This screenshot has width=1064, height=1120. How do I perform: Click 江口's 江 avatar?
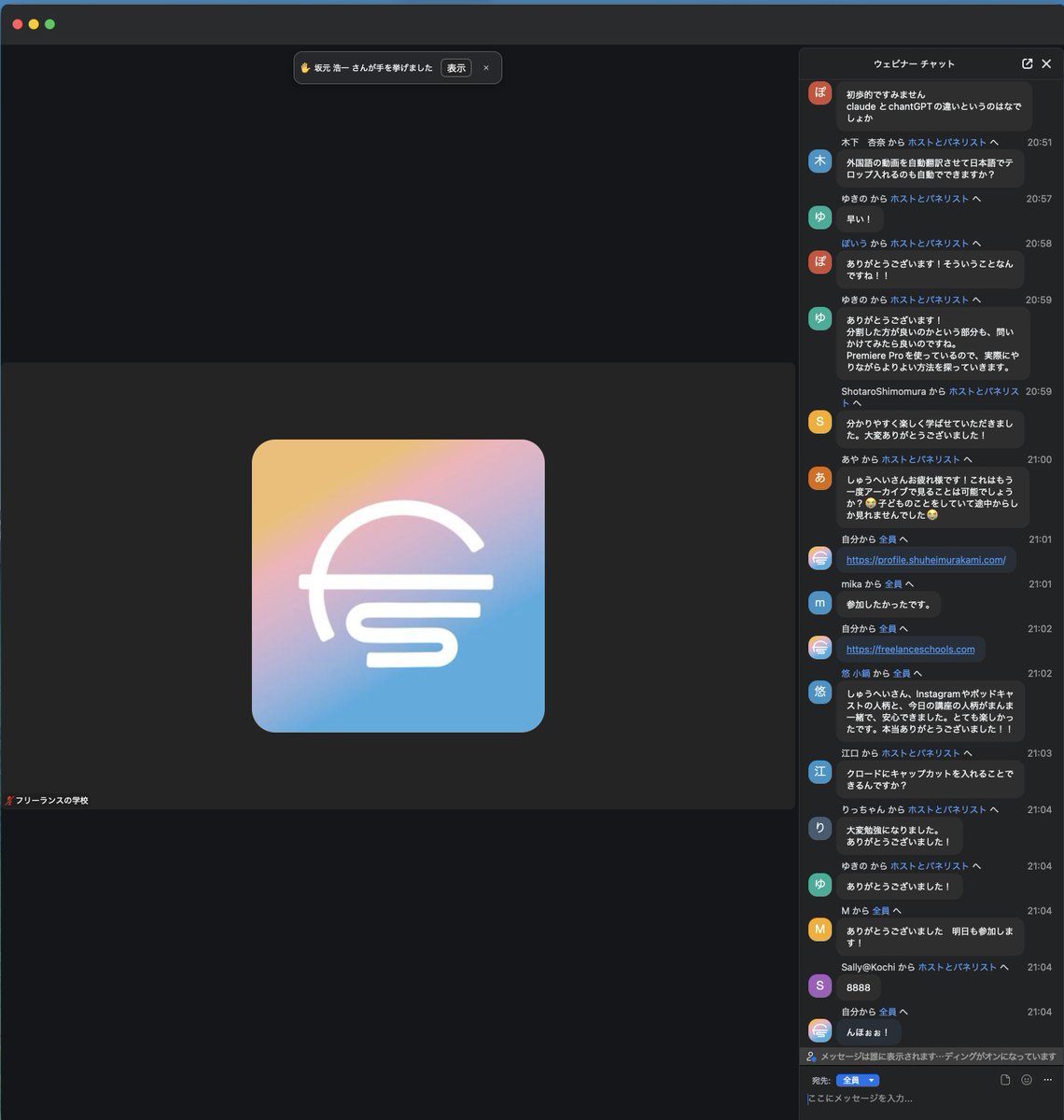819,772
